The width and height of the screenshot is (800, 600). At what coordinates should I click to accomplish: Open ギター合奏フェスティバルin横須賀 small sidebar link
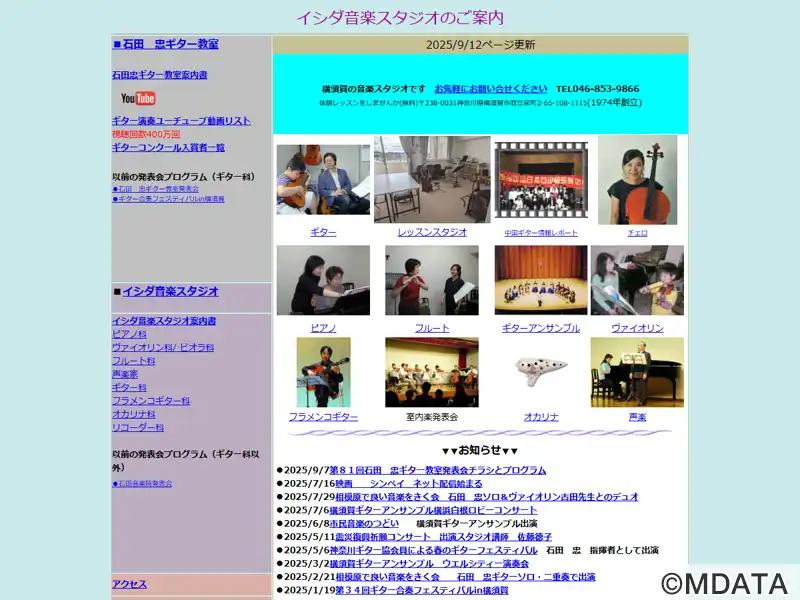point(168,199)
